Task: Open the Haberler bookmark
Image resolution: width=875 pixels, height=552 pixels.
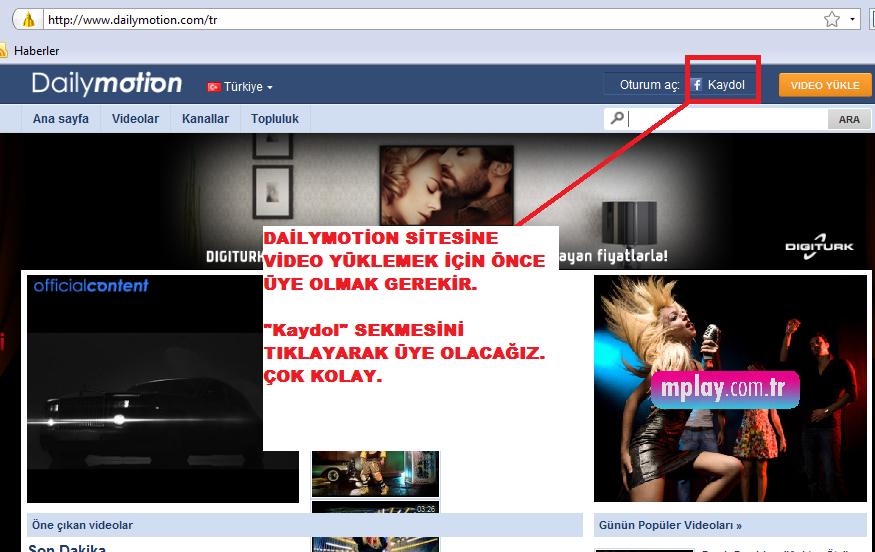Action: (36, 50)
